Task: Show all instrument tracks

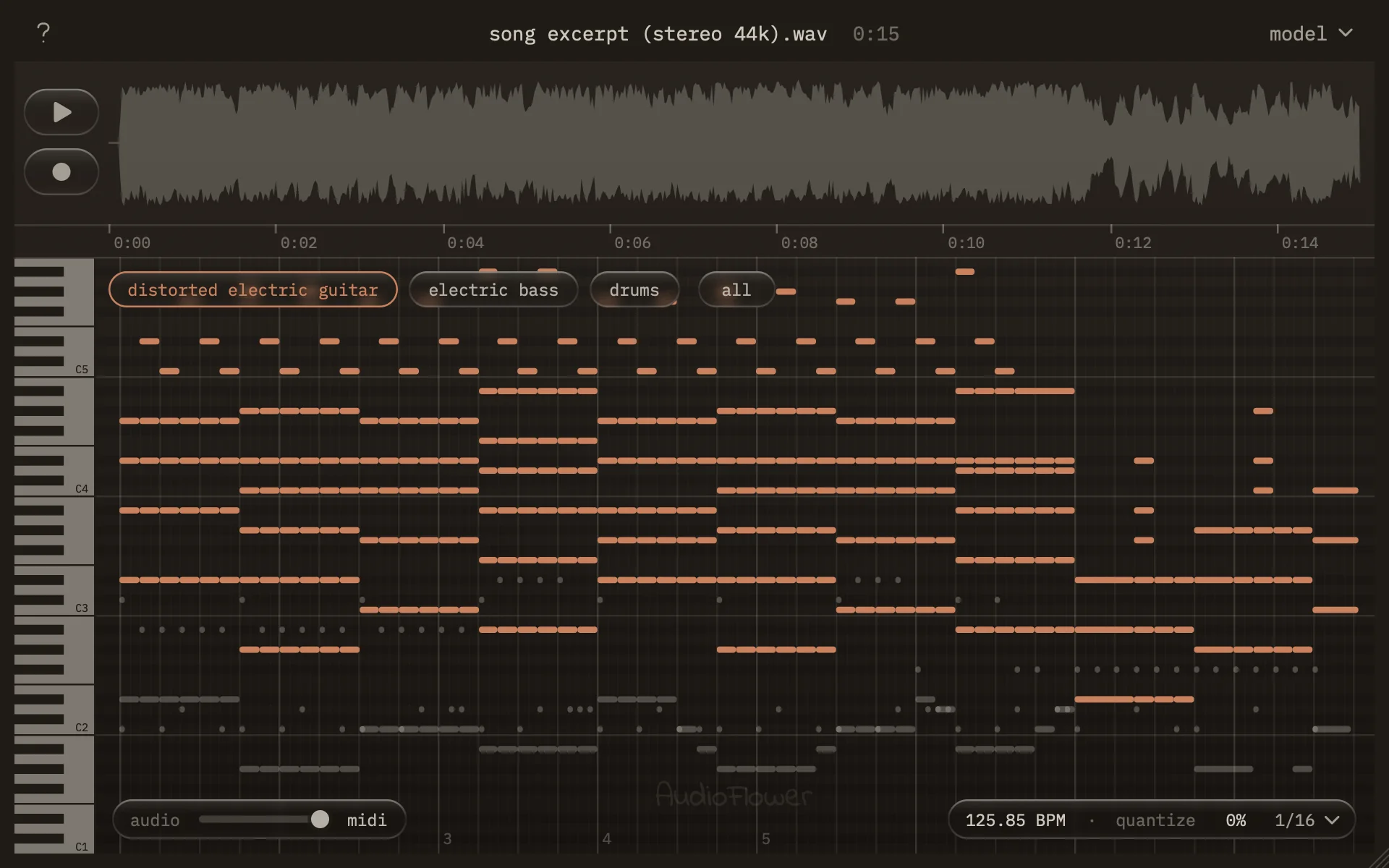Action: pyautogui.click(x=736, y=289)
